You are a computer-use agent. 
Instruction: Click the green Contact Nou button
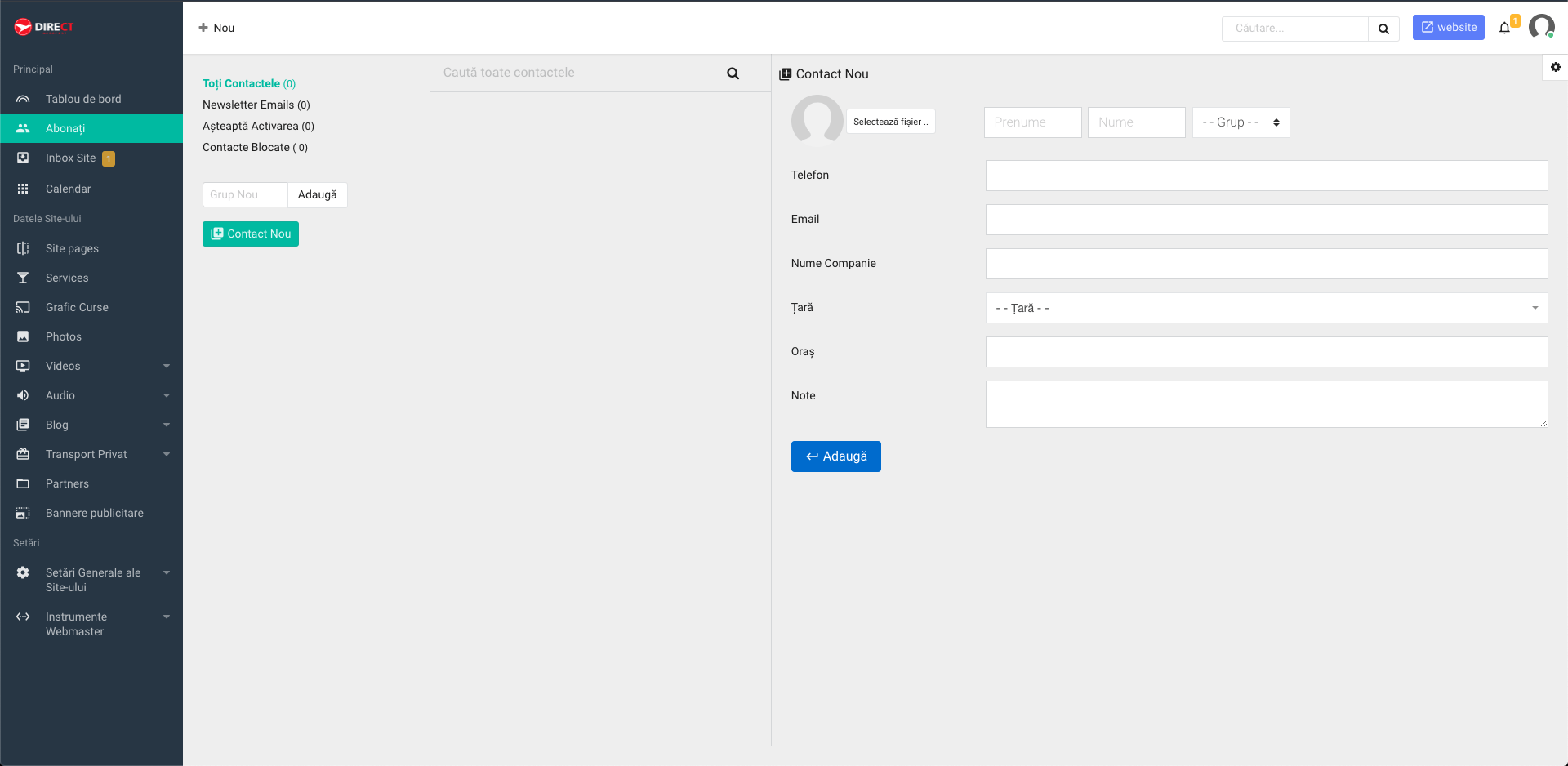click(251, 234)
